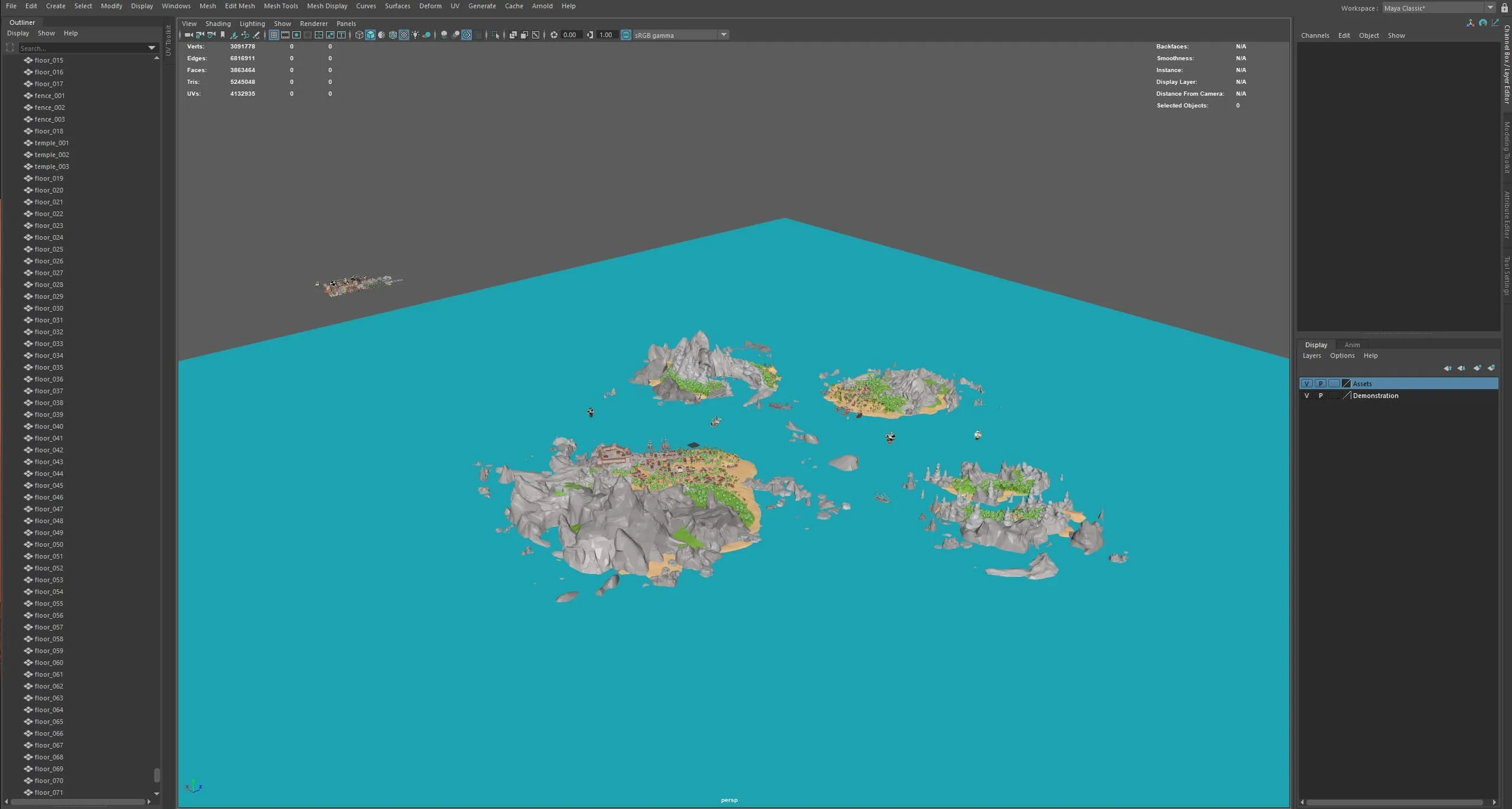
Task: Click the select camera icon
Action: 188,35
